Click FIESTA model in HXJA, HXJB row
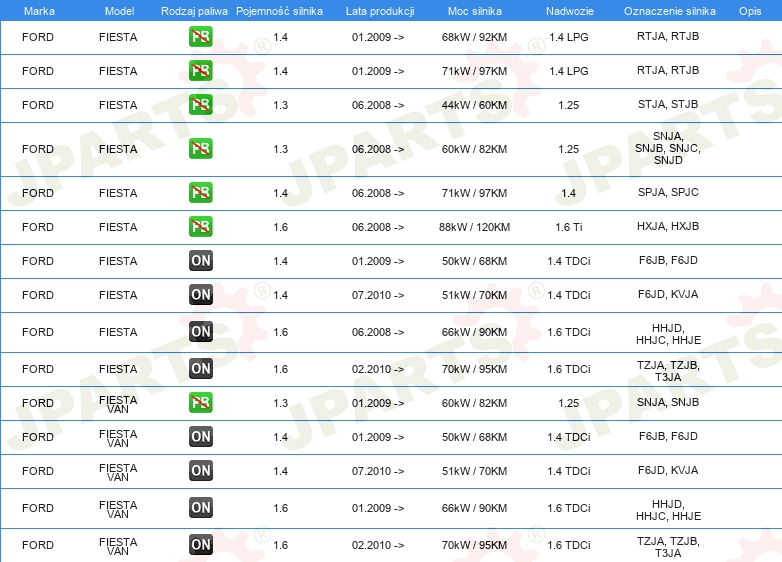Image resolution: width=782 pixels, height=562 pixels. 118,227
